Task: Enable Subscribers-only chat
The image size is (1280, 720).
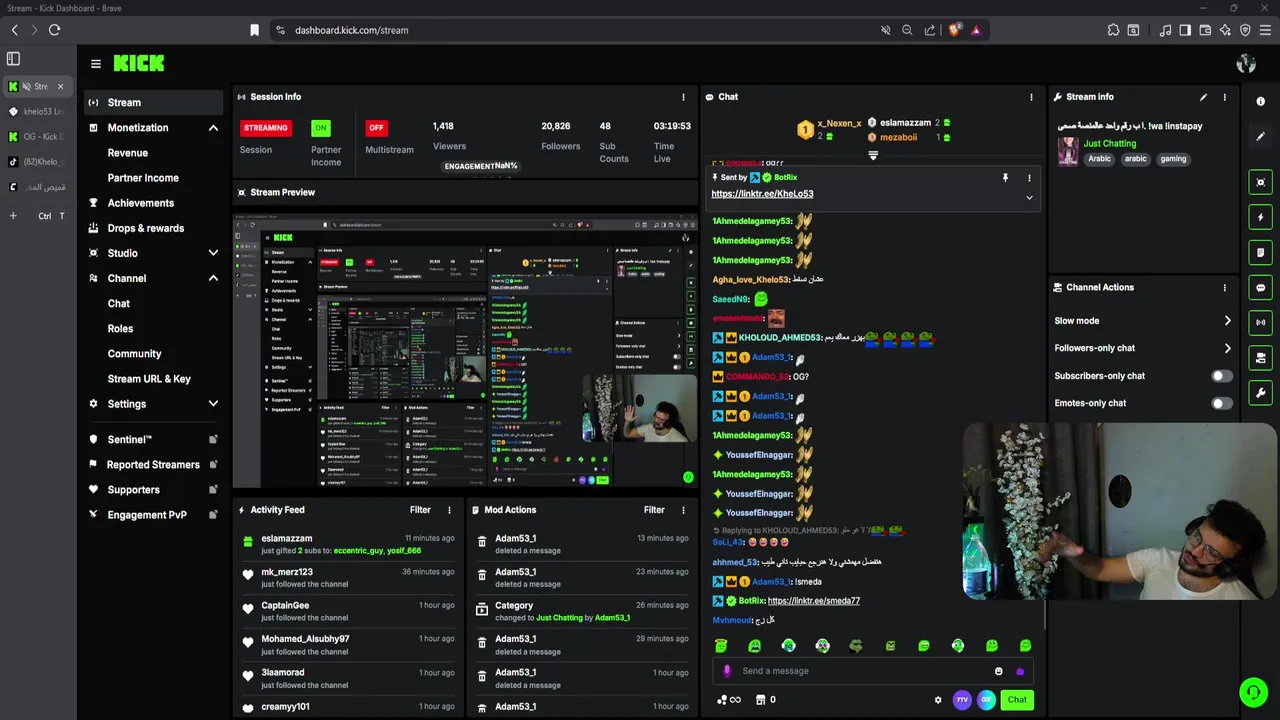Action: (x=1222, y=376)
